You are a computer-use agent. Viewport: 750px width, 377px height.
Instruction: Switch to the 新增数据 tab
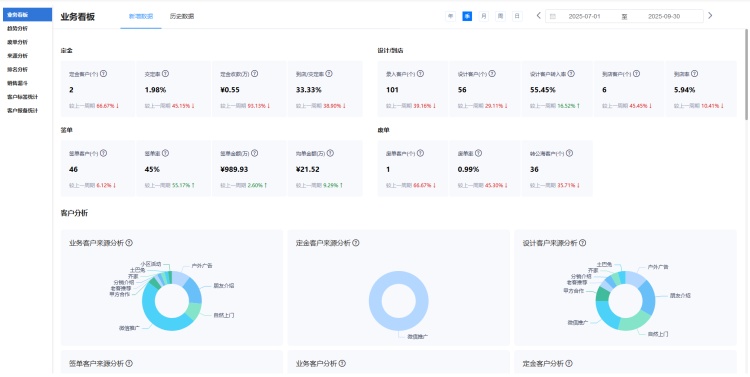141,17
